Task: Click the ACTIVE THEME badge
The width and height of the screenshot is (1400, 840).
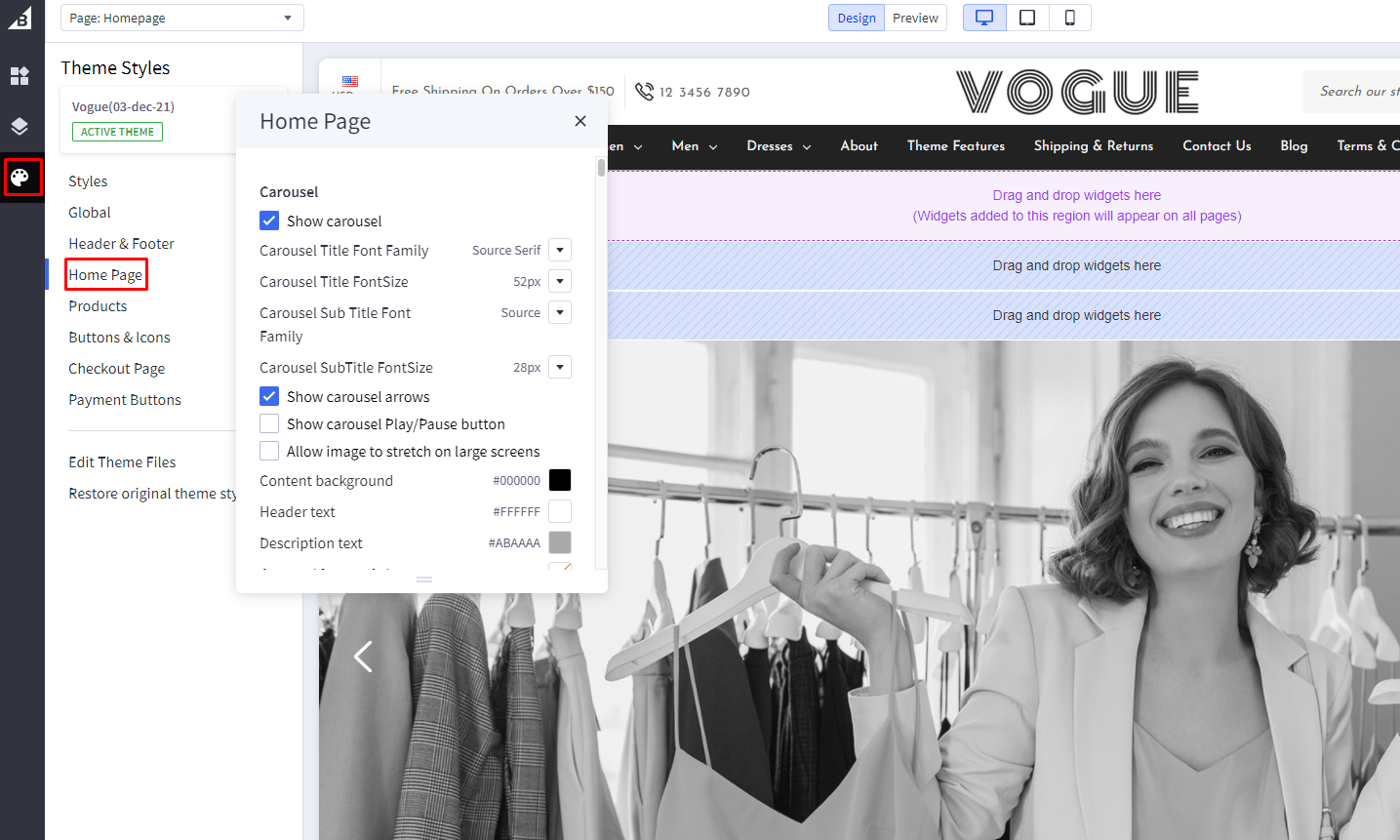Action: click(x=117, y=132)
